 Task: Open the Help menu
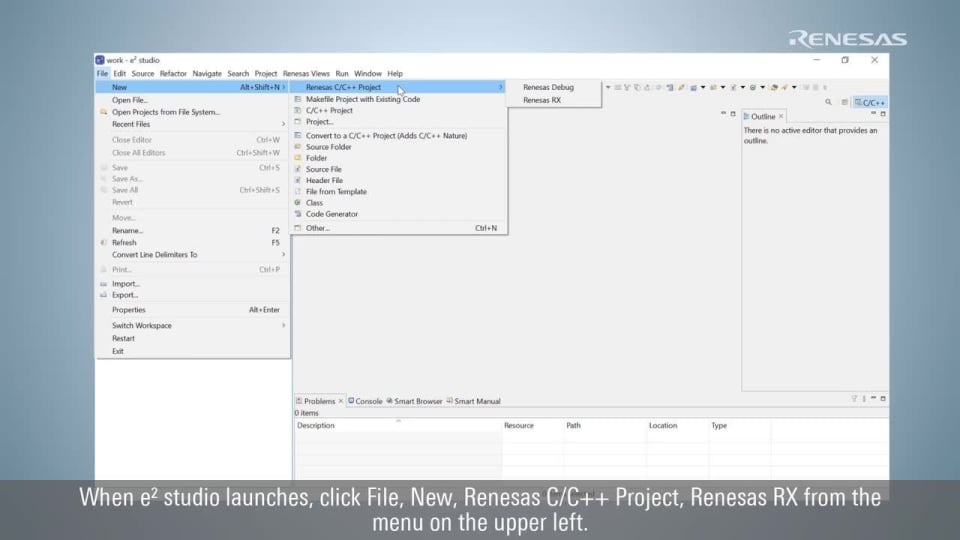point(395,73)
